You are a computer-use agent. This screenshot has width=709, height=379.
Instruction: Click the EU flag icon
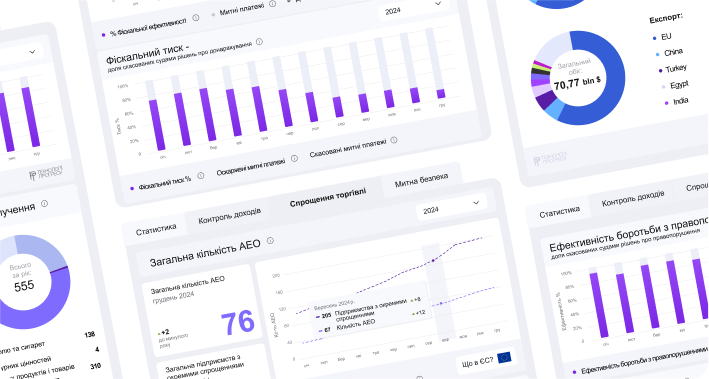pyautogui.click(x=504, y=358)
